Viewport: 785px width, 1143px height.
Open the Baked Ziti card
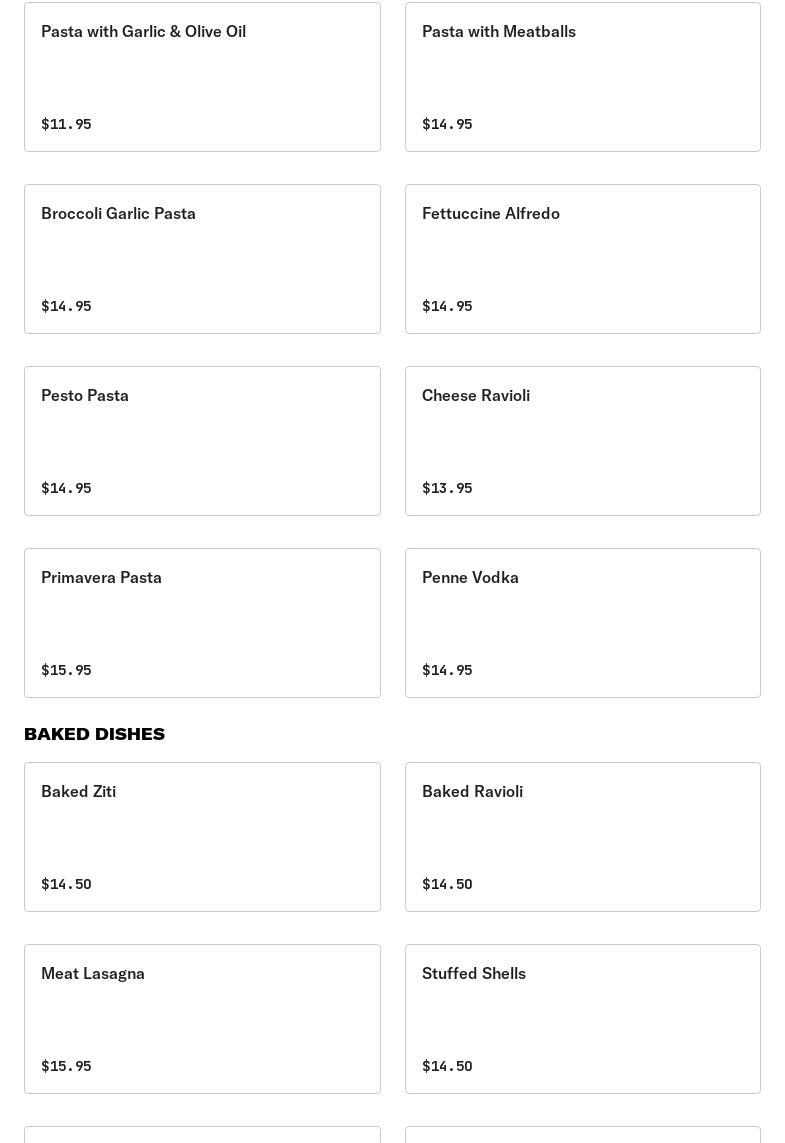pyautogui.click(x=202, y=837)
